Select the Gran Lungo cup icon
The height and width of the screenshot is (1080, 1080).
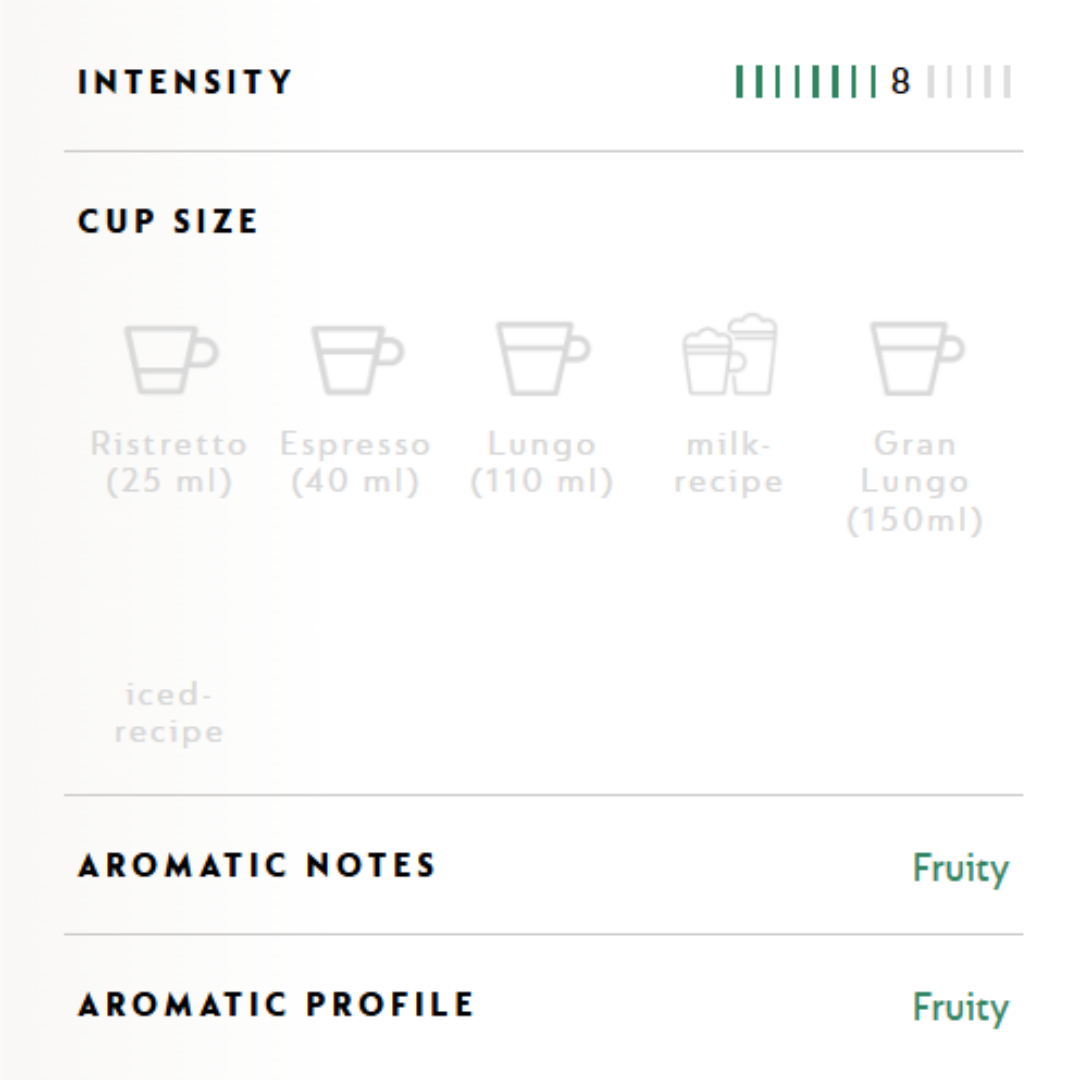917,358
